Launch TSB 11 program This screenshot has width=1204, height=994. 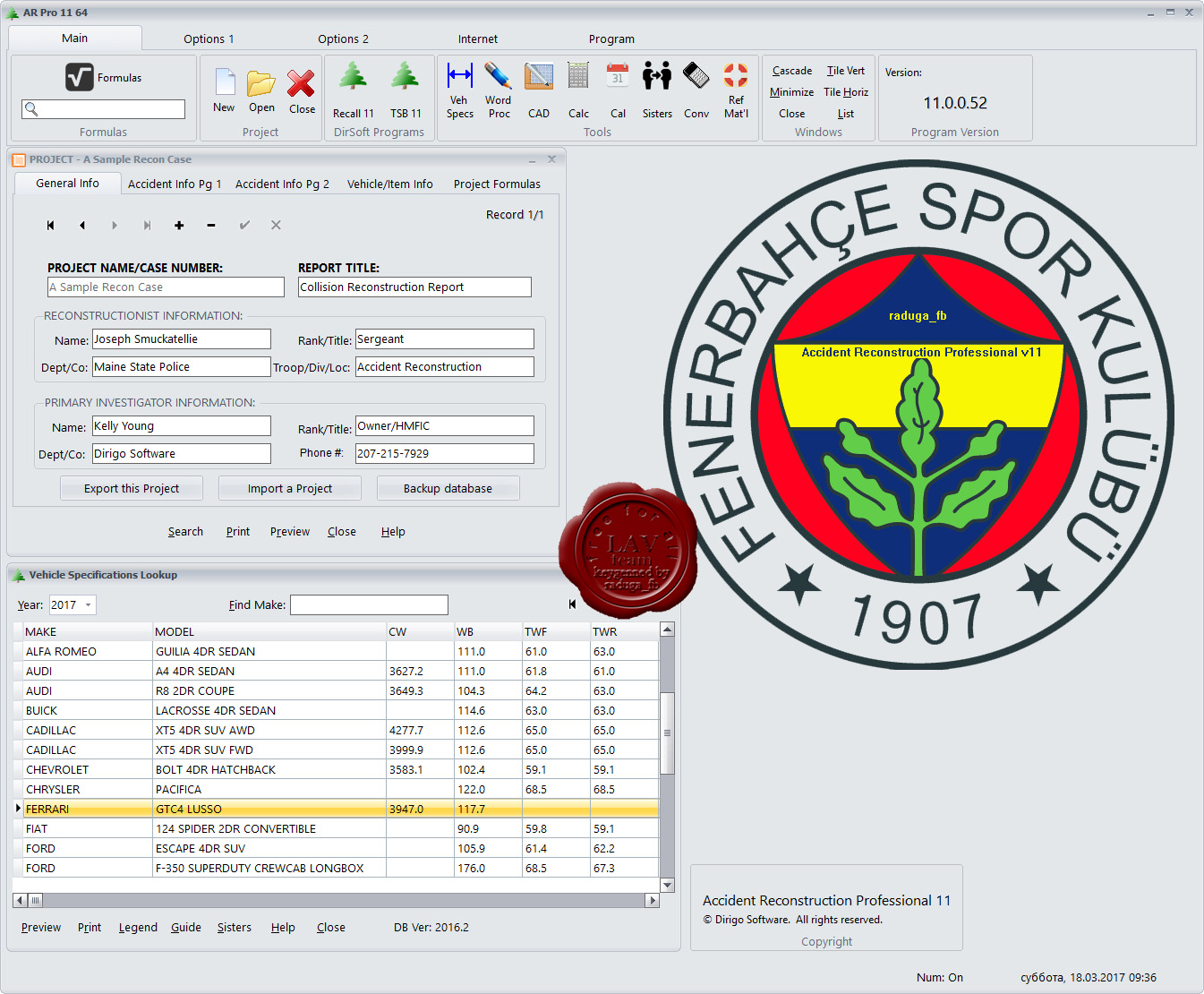coord(406,90)
